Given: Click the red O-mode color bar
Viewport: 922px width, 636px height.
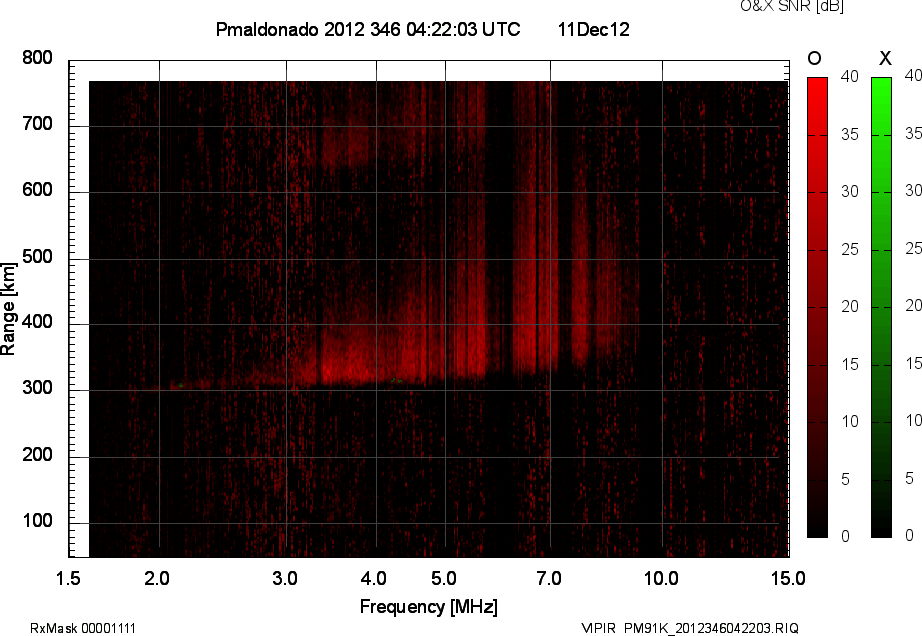Looking at the screenshot, I should [x=817, y=307].
